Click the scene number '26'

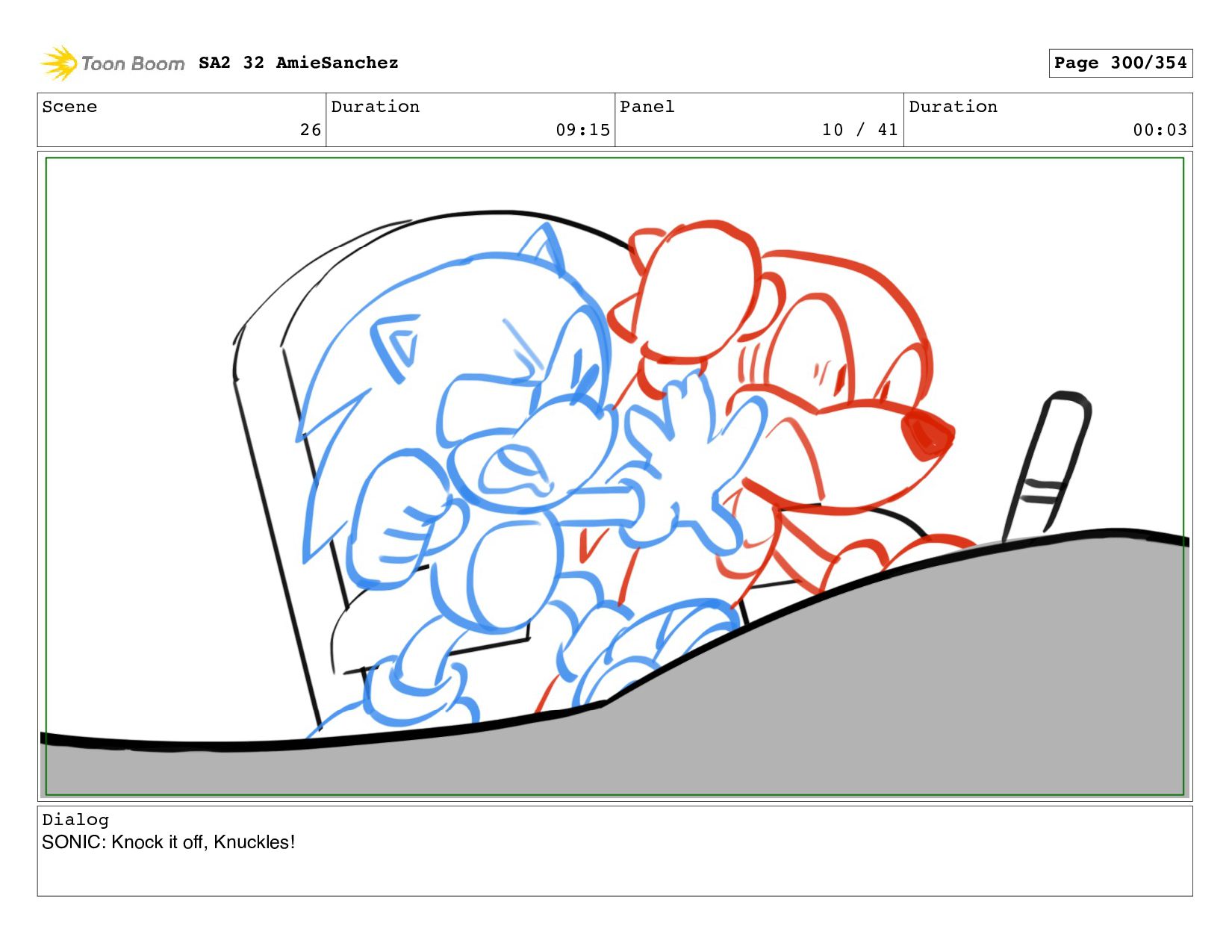311,130
